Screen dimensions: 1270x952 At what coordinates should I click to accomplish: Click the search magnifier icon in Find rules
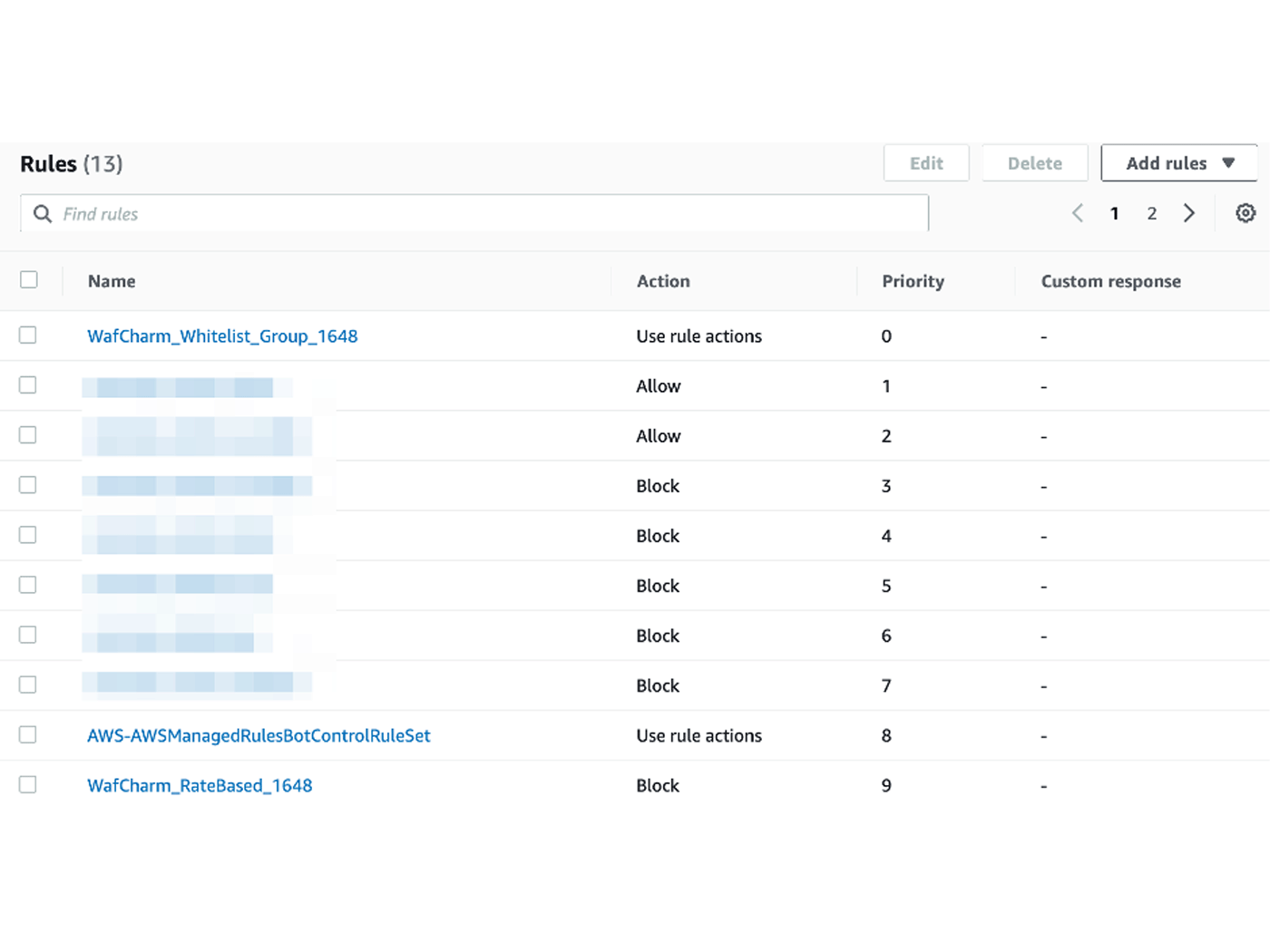point(43,213)
